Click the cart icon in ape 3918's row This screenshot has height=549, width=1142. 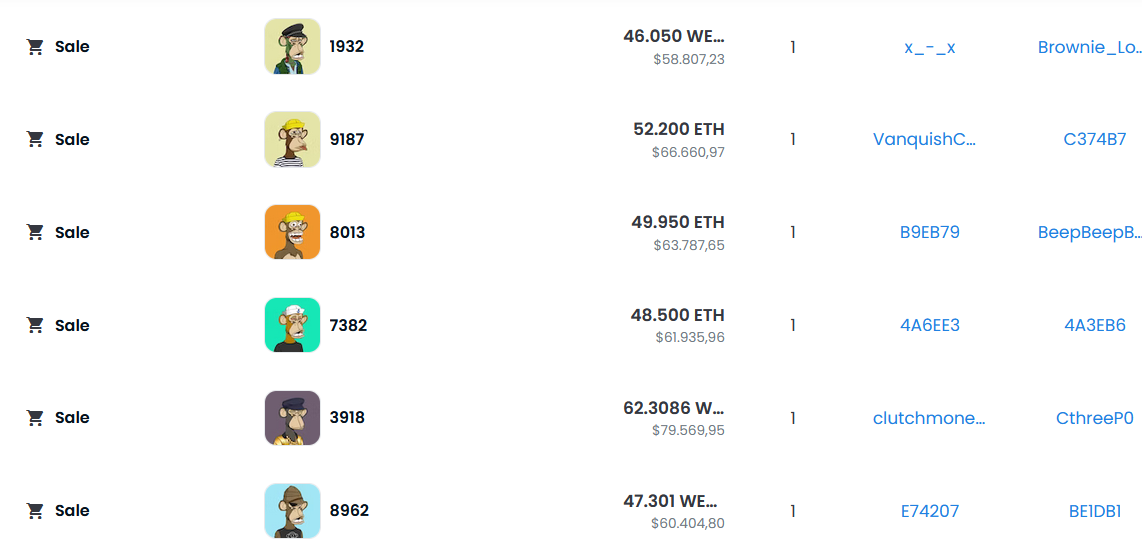click(x=35, y=418)
